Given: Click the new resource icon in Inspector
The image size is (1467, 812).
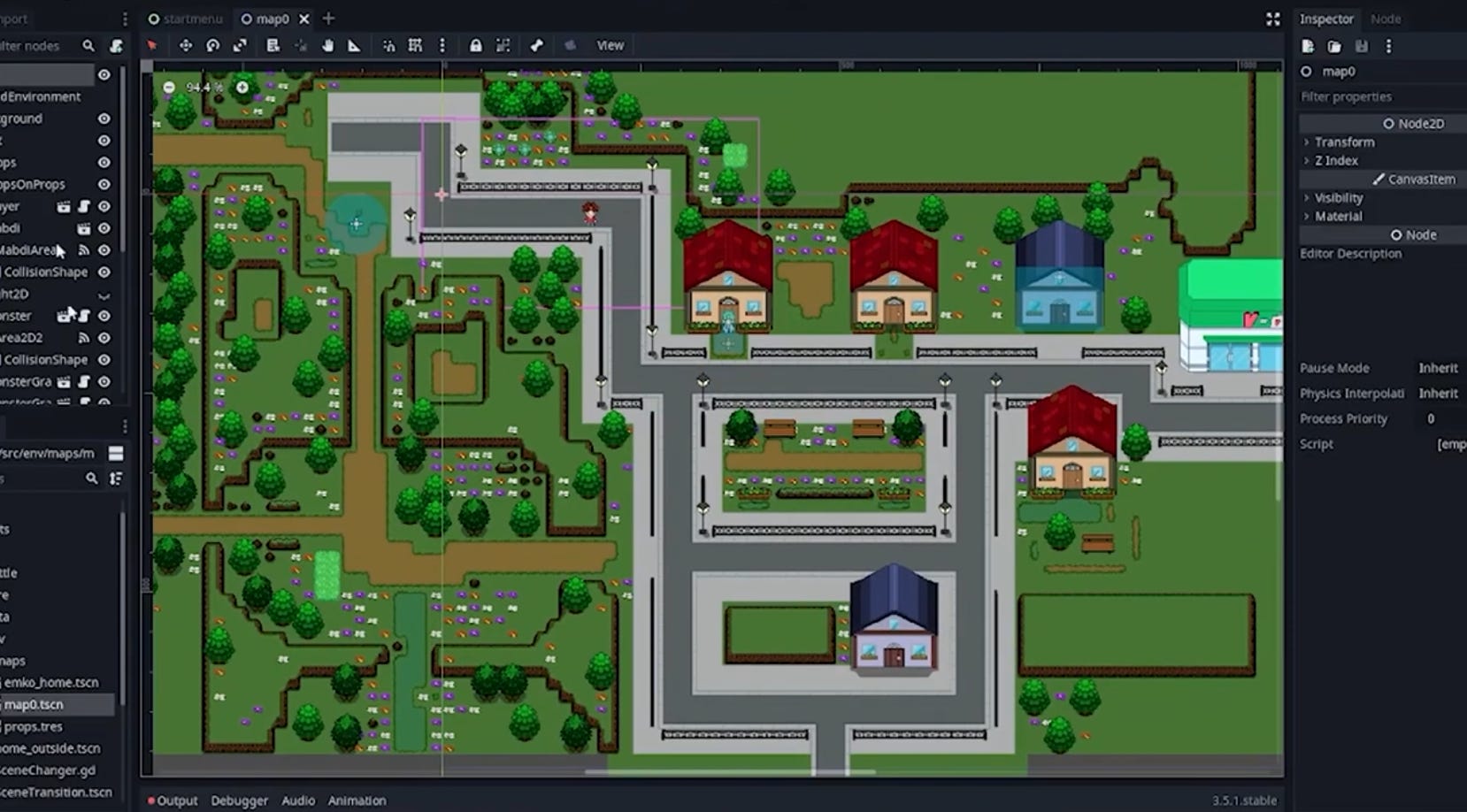Looking at the screenshot, I should pyautogui.click(x=1308, y=46).
